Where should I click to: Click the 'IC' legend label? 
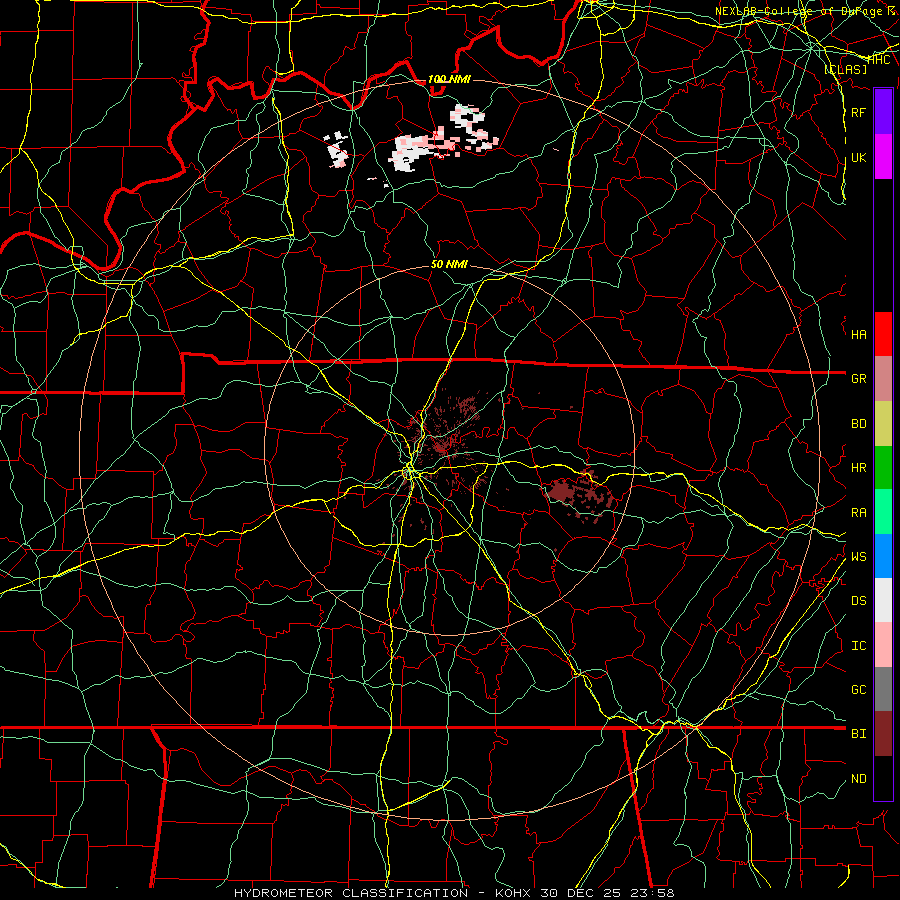(x=858, y=645)
